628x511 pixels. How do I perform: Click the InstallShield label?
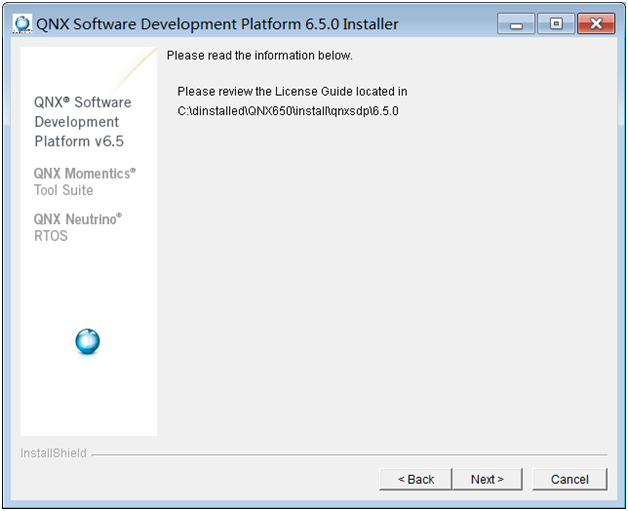pyautogui.click(x=53, y=453)
